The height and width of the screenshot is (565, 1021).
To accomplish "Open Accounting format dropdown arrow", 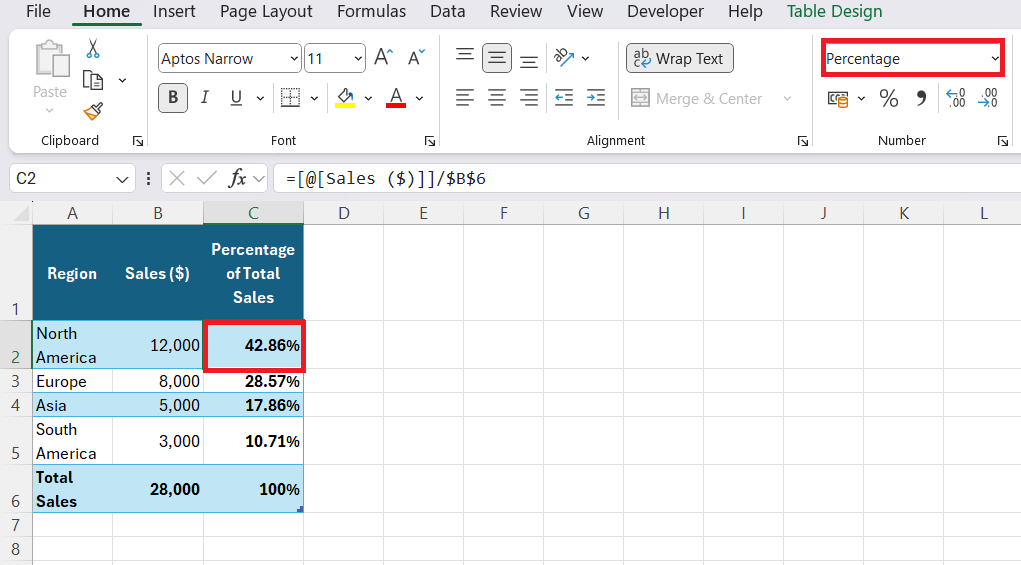I will [861, 99].
